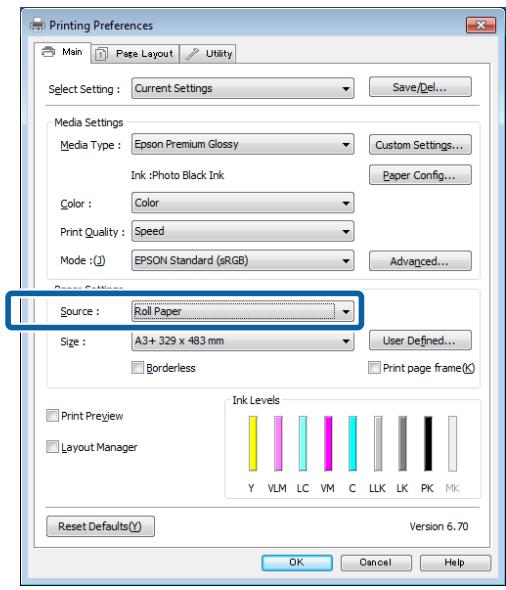Open the Print Quality dropdown

(243, 231)
